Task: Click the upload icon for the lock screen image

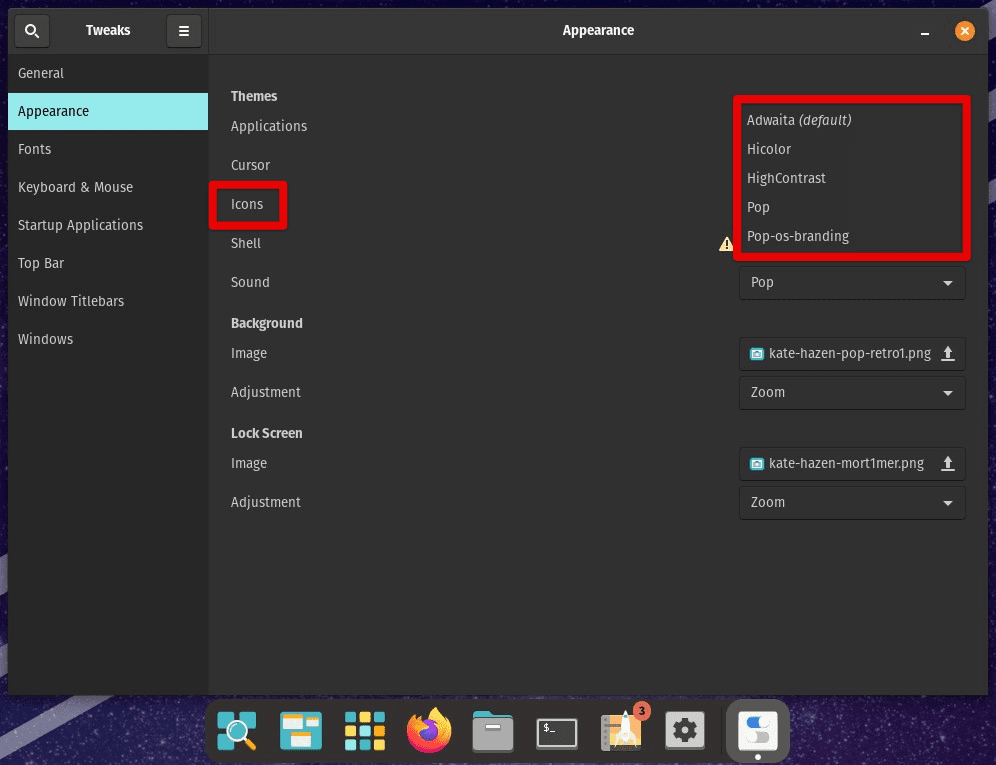Action: [949, 463]
